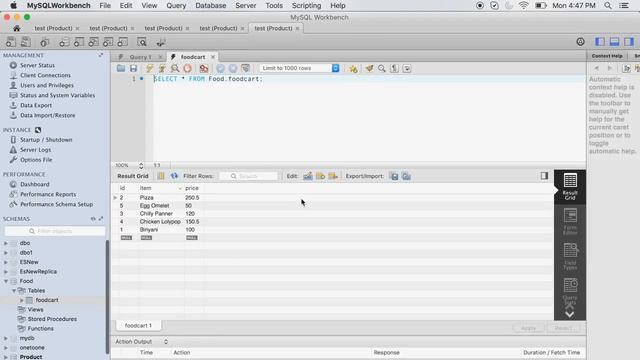Open the home screen icon
The height and width of the screenshot is (360, 640).
(x=16, y=29)
